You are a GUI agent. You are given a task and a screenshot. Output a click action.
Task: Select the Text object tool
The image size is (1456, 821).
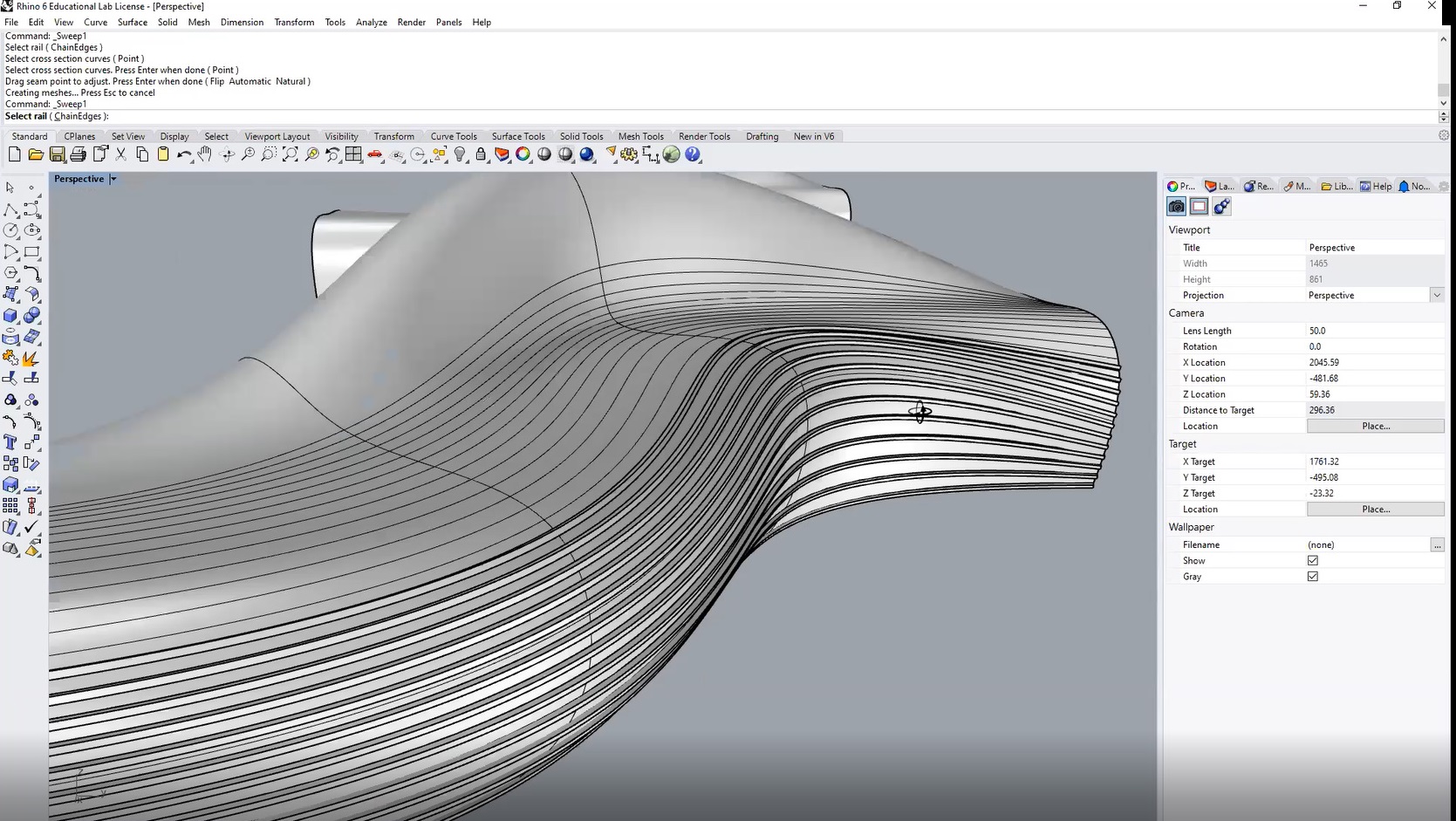coord(10,442)
